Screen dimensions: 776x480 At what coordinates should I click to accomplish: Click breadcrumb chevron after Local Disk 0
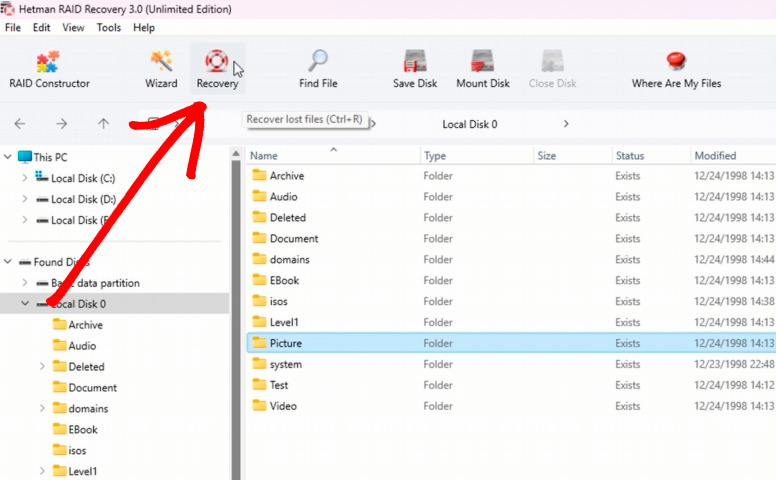[x=566, y=124]
